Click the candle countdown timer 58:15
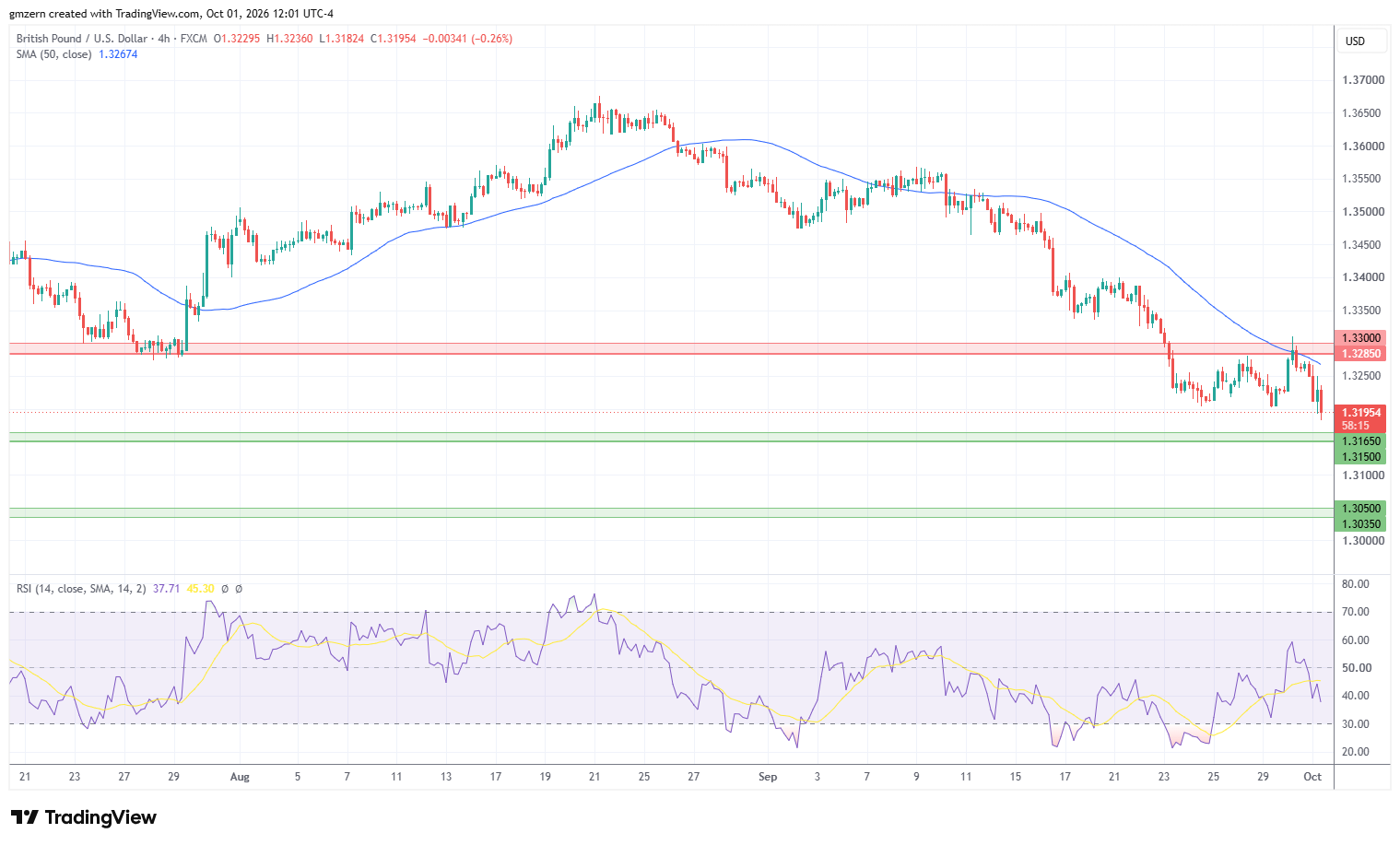Image resolution: width=1400 pixels, height=845 pixels. (1355, 426)
